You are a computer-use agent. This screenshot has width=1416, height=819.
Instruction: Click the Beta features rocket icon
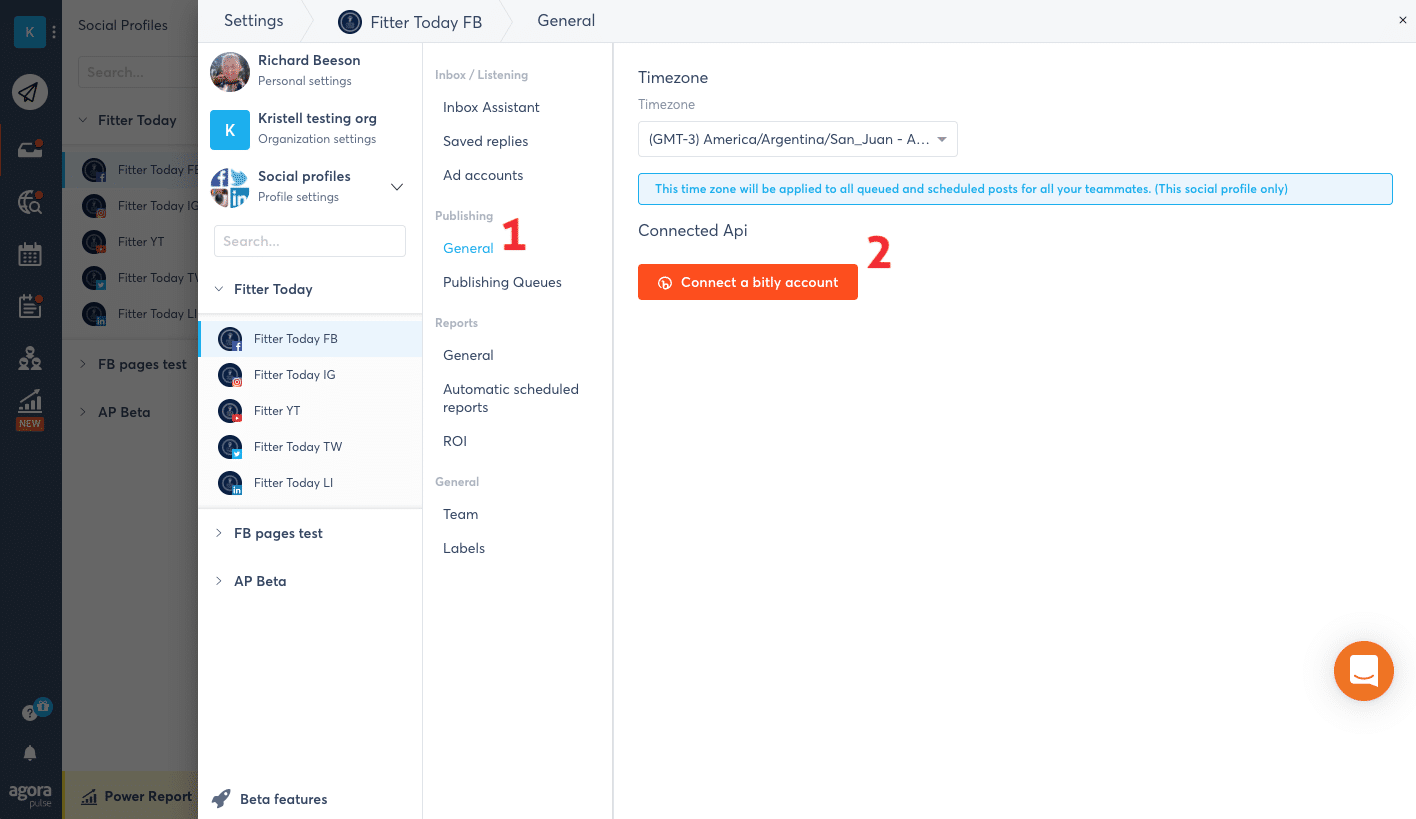pyautogui.click(x=221, y=799)
